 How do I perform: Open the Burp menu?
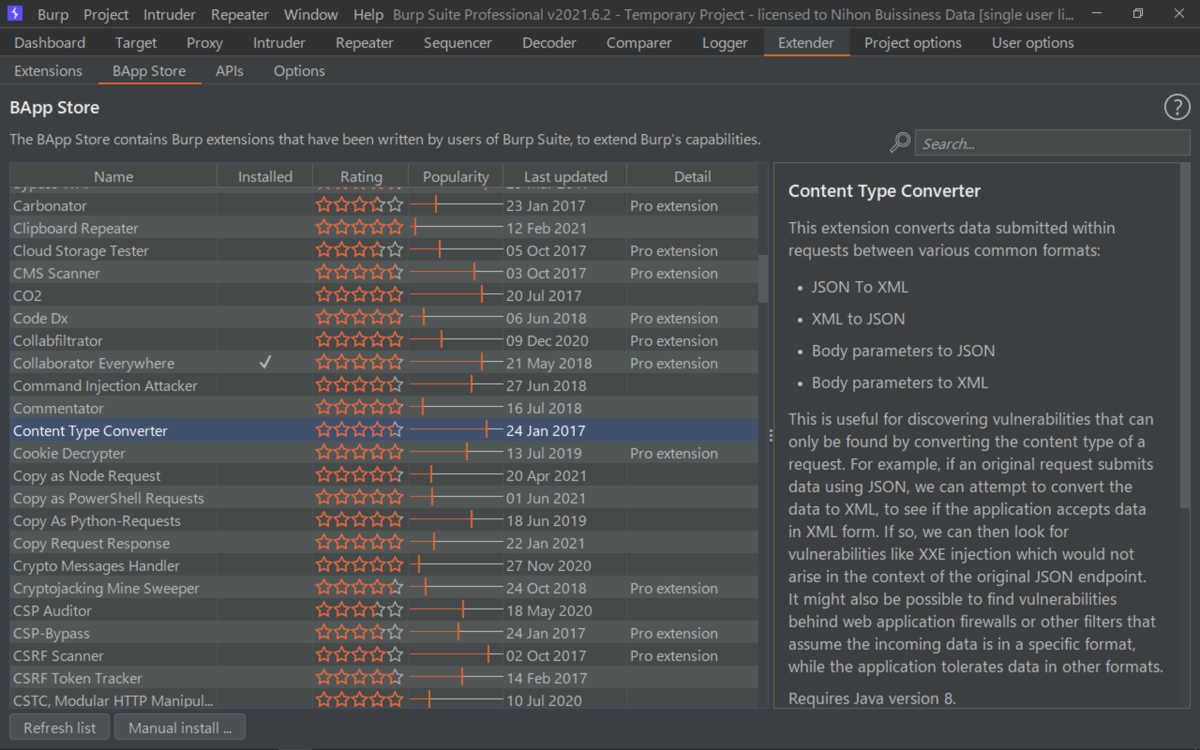click(x=53, y=15)
